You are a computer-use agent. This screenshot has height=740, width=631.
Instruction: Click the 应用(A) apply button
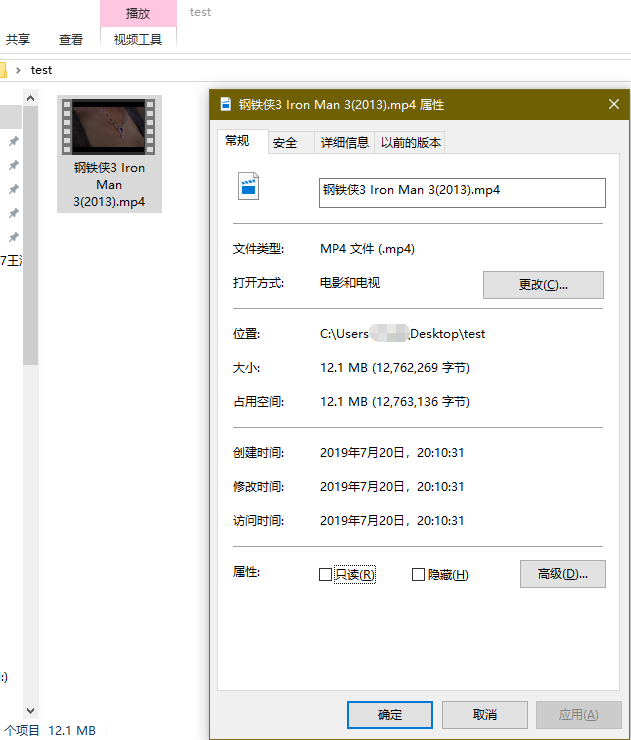579,715
